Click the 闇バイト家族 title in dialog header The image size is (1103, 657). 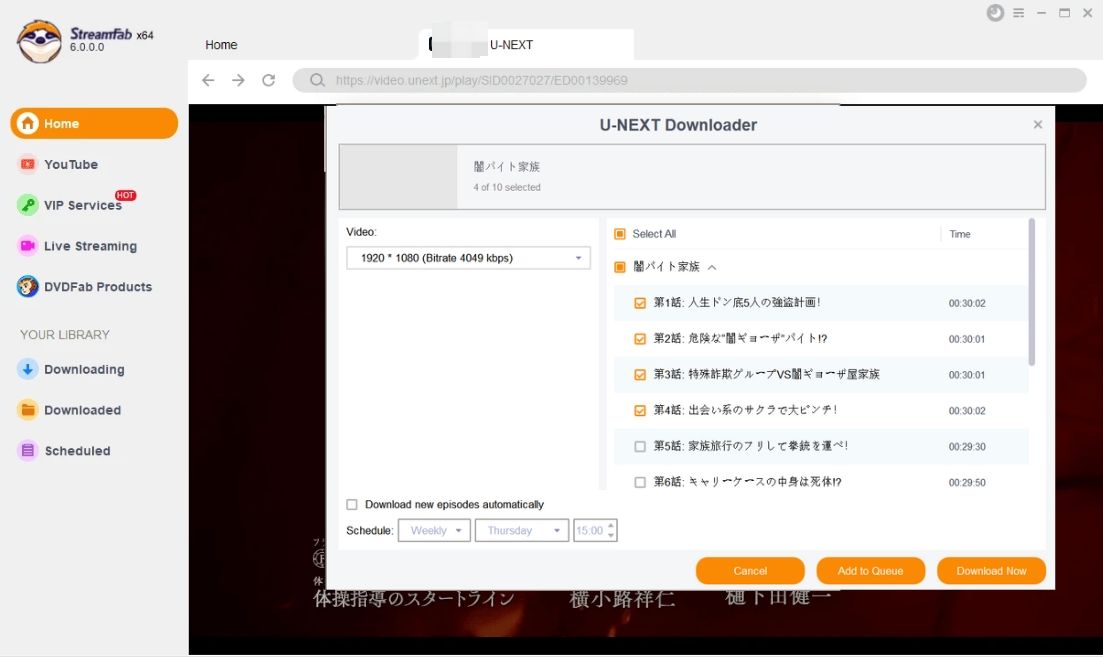coord(506,167)
